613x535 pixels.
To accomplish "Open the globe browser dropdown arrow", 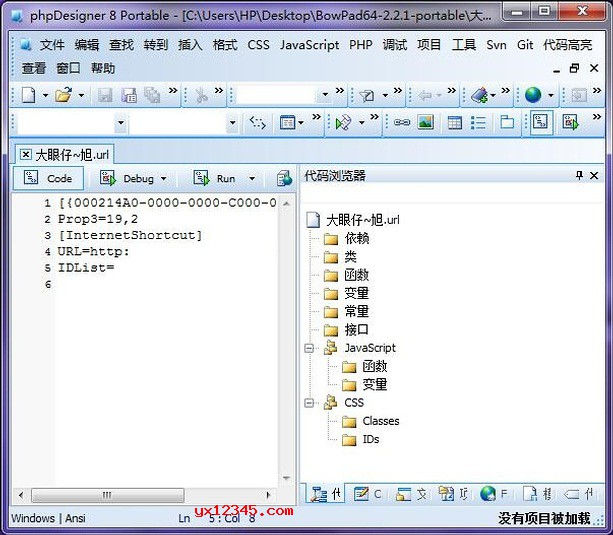I will [551, 95].
